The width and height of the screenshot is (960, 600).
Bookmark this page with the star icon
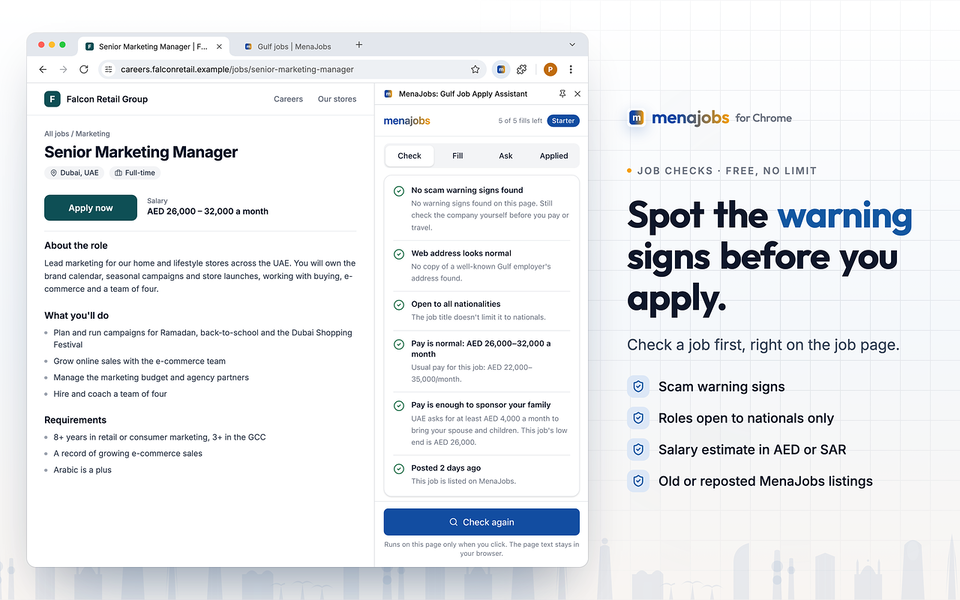(x=475, y=70)
